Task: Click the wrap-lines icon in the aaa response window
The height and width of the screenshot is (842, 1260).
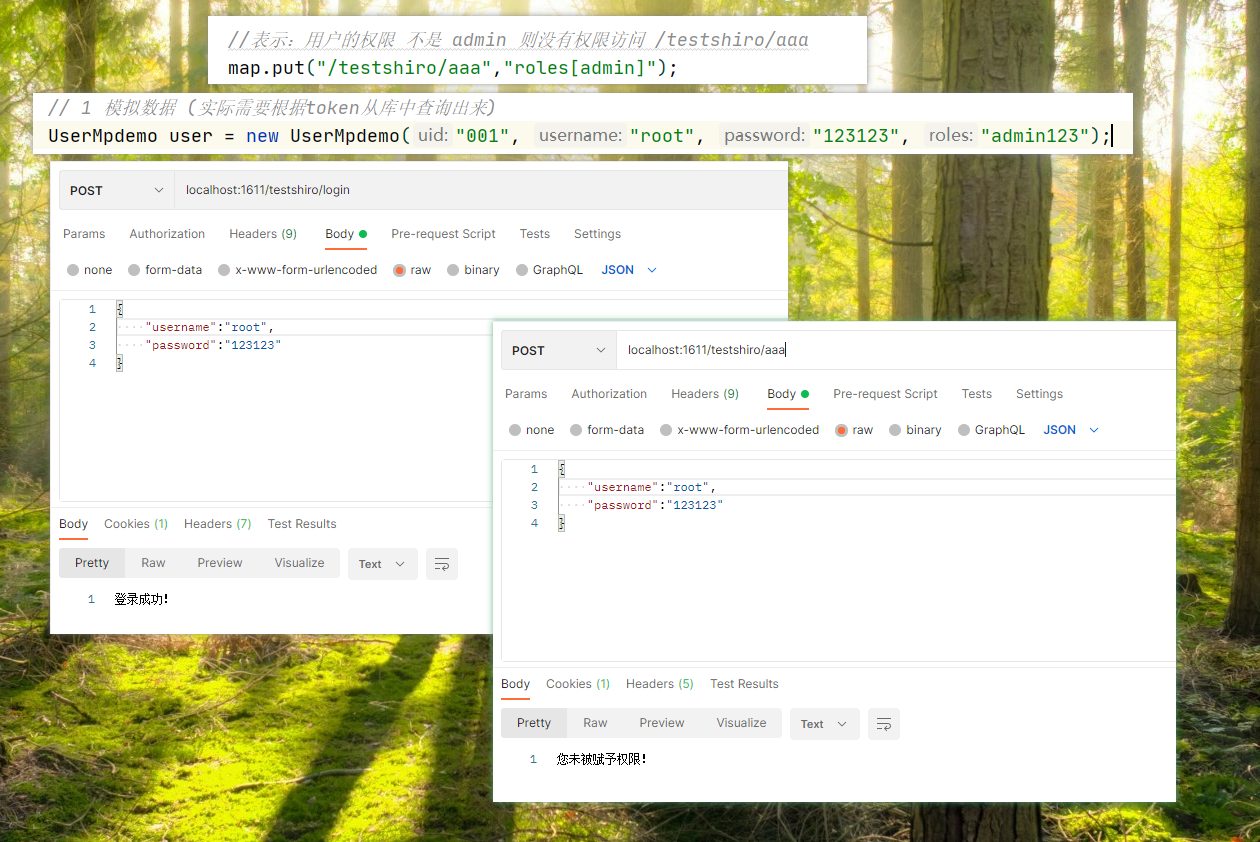Action: click(884, 724)
